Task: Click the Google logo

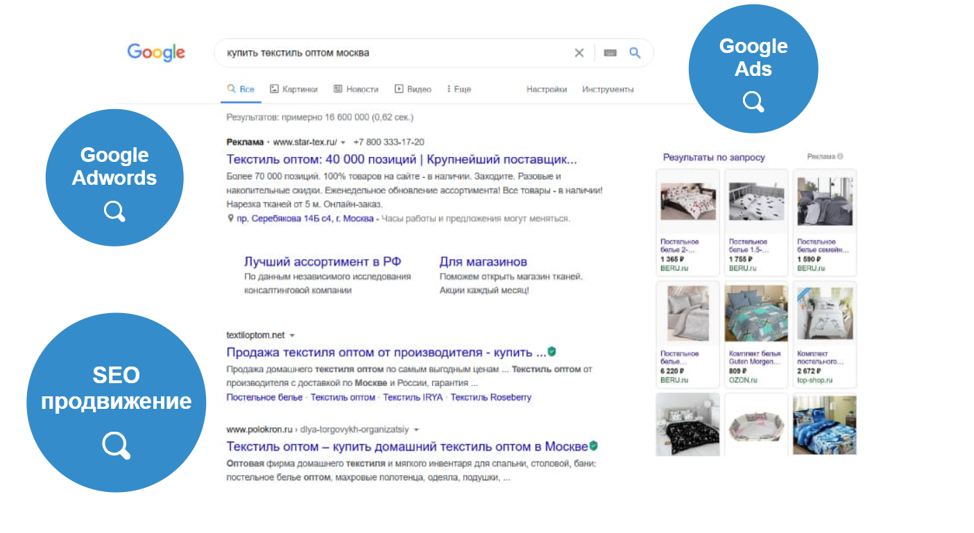Action: tap(156, 52)
